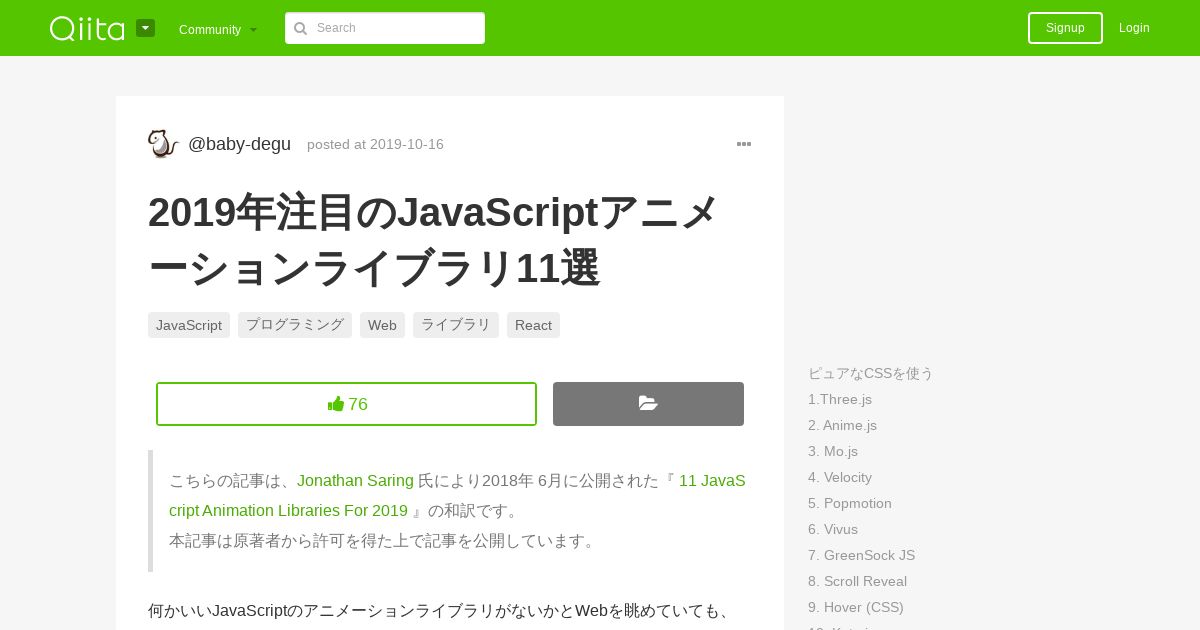Click the Signup button
This screenshot has width=1200, height=630.
[1065, 28]
